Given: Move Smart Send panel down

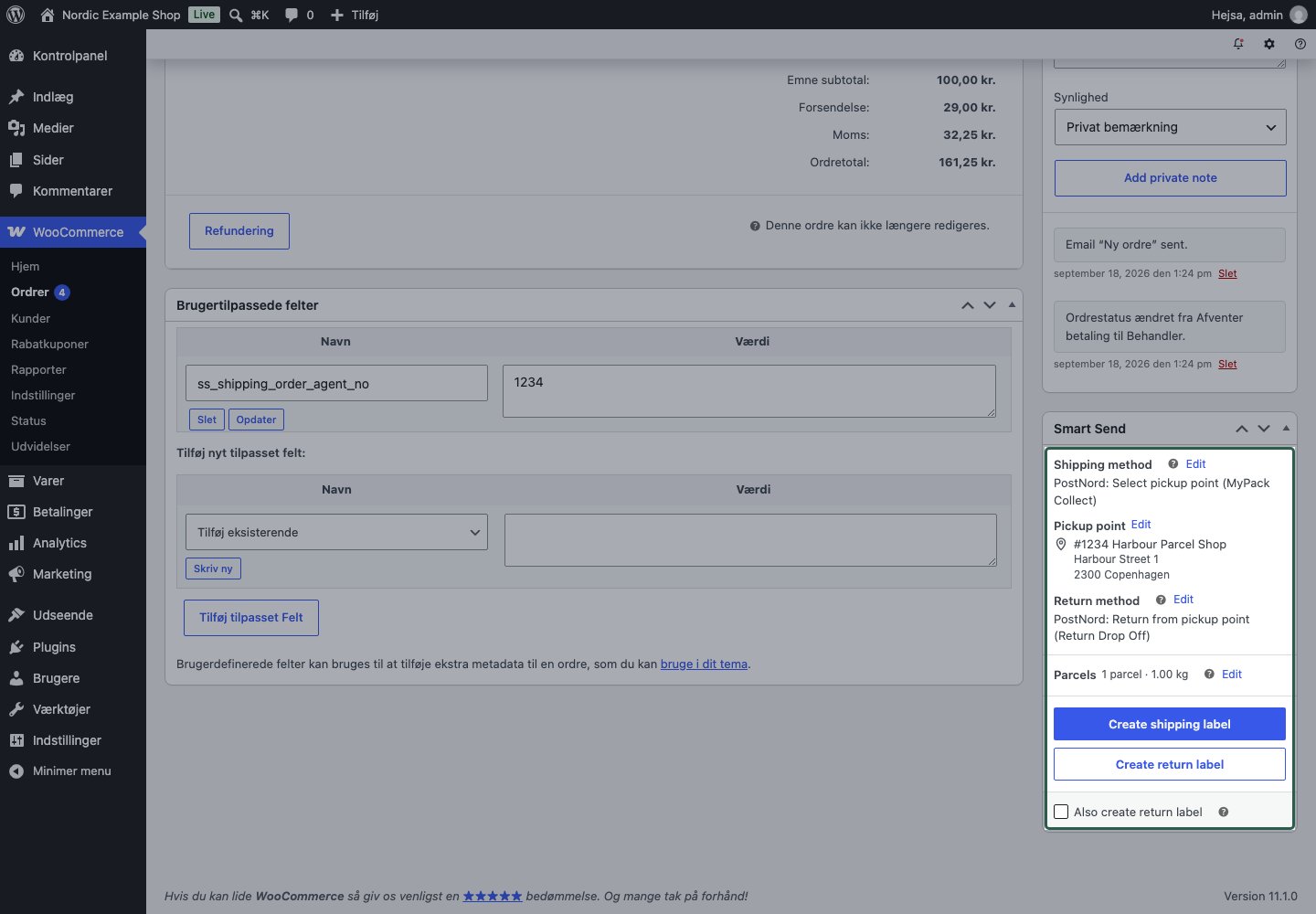Looking at the screenshot, I should 1264,429.
